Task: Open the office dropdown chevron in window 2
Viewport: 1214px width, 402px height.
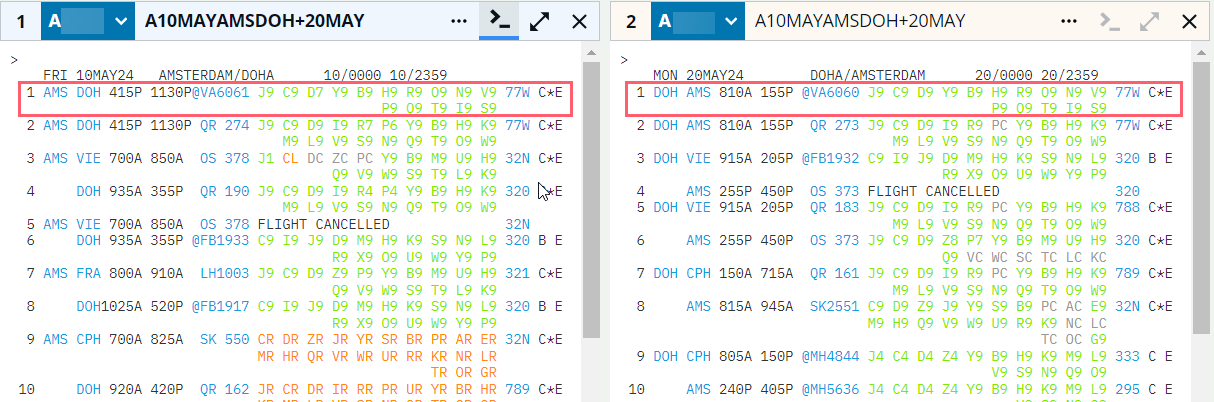Action: coord(730,21)
